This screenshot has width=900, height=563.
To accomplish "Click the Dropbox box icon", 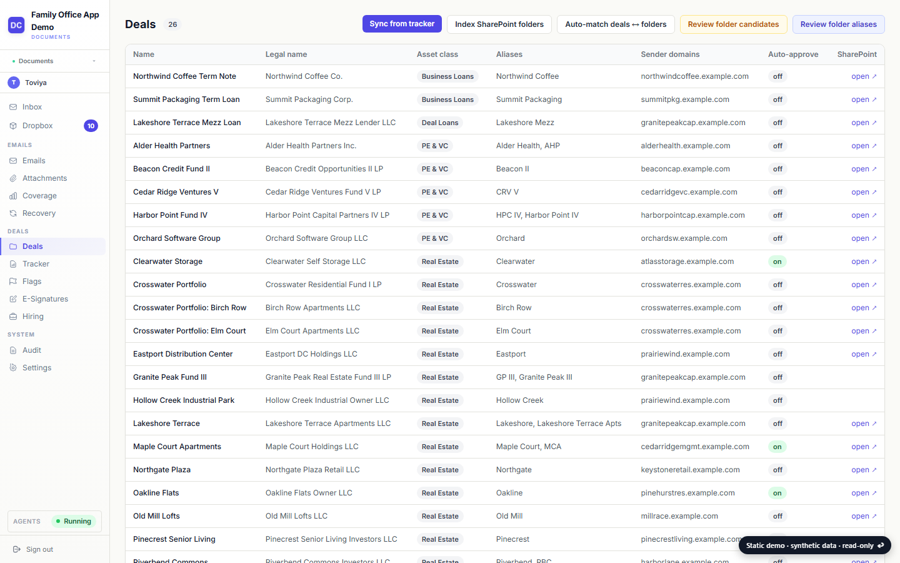I will pos(13,126).
